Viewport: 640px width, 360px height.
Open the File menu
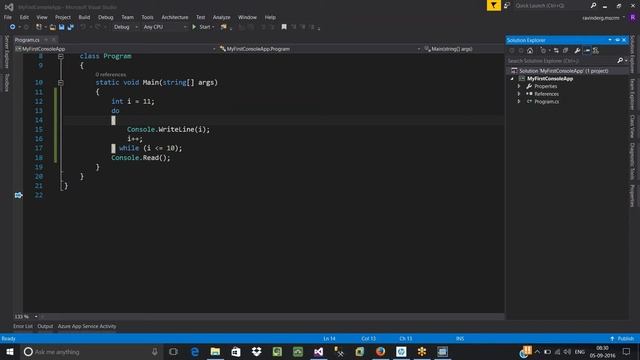[8, 17]
